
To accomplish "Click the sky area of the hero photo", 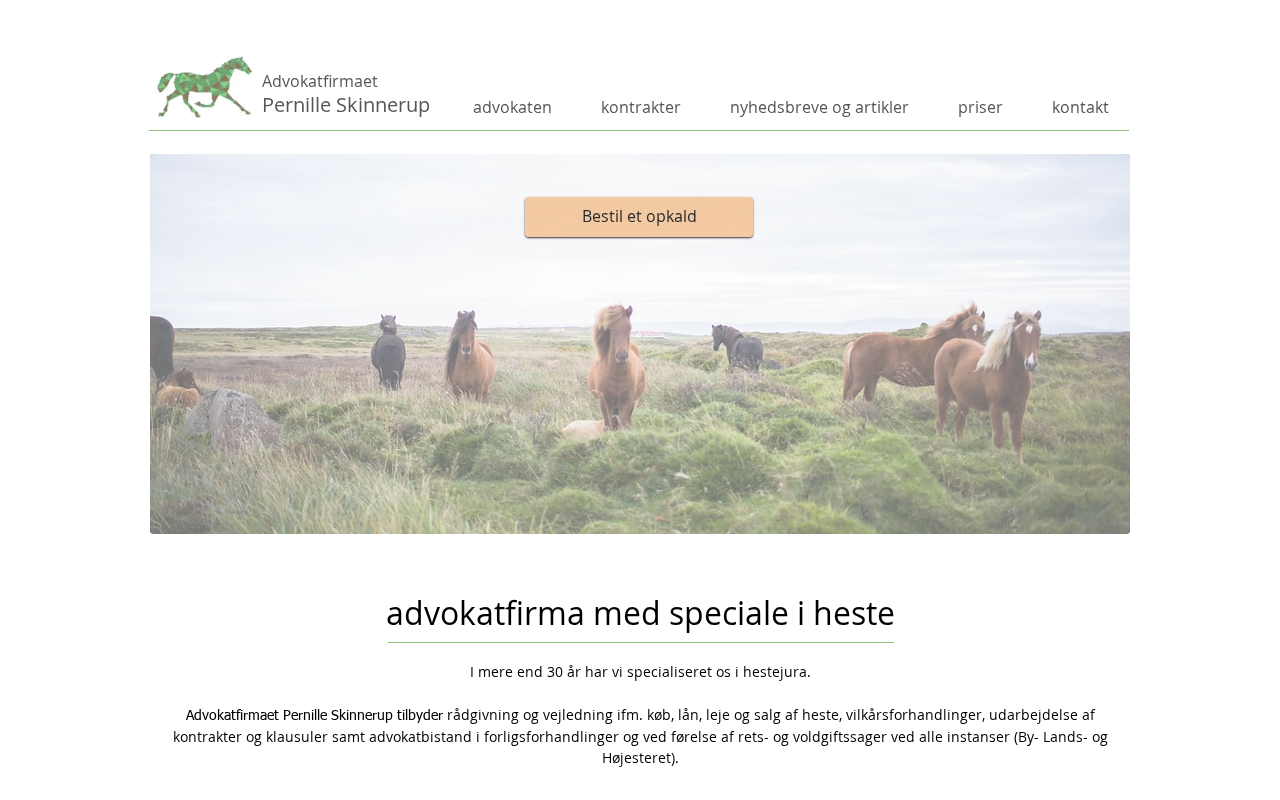I will click(900, 230).
